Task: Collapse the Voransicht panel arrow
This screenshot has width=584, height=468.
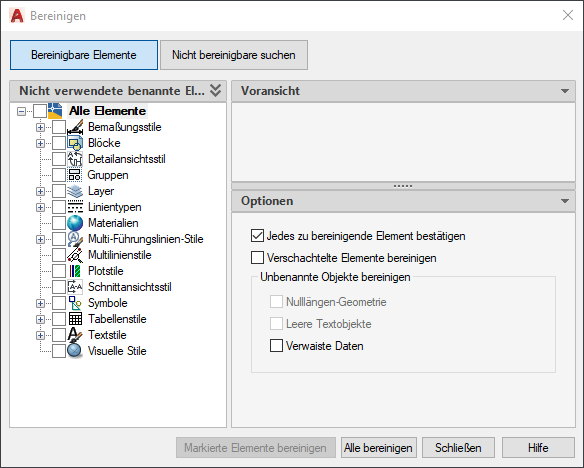Action: click(565, 91)
